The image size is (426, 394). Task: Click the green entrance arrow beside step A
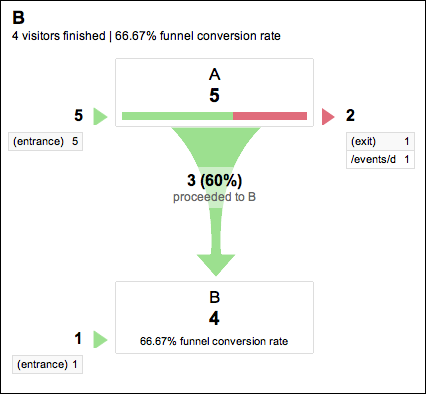(100, 116)
